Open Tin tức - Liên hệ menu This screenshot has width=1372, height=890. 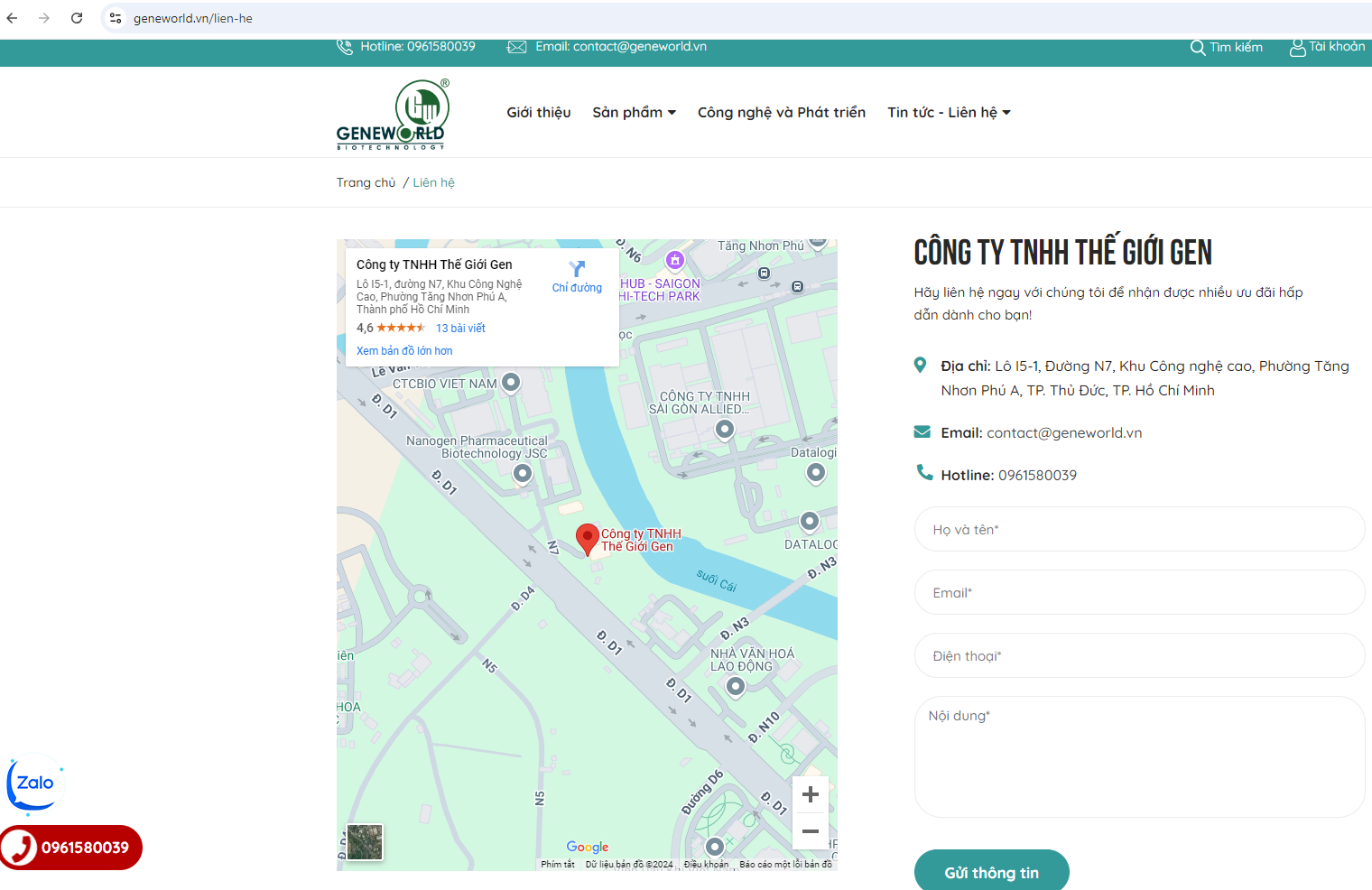click(942, 113)
